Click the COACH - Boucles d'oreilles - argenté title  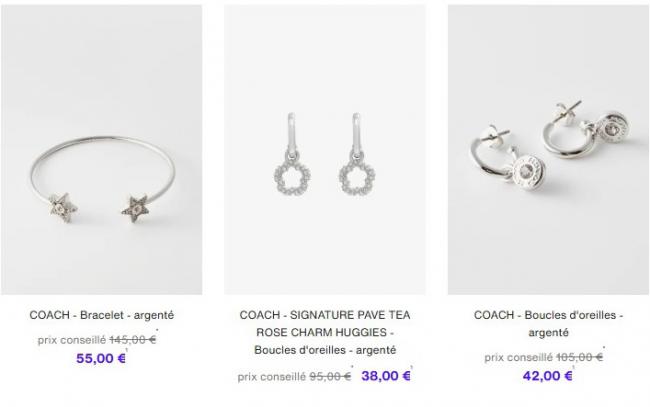[548, 324]
